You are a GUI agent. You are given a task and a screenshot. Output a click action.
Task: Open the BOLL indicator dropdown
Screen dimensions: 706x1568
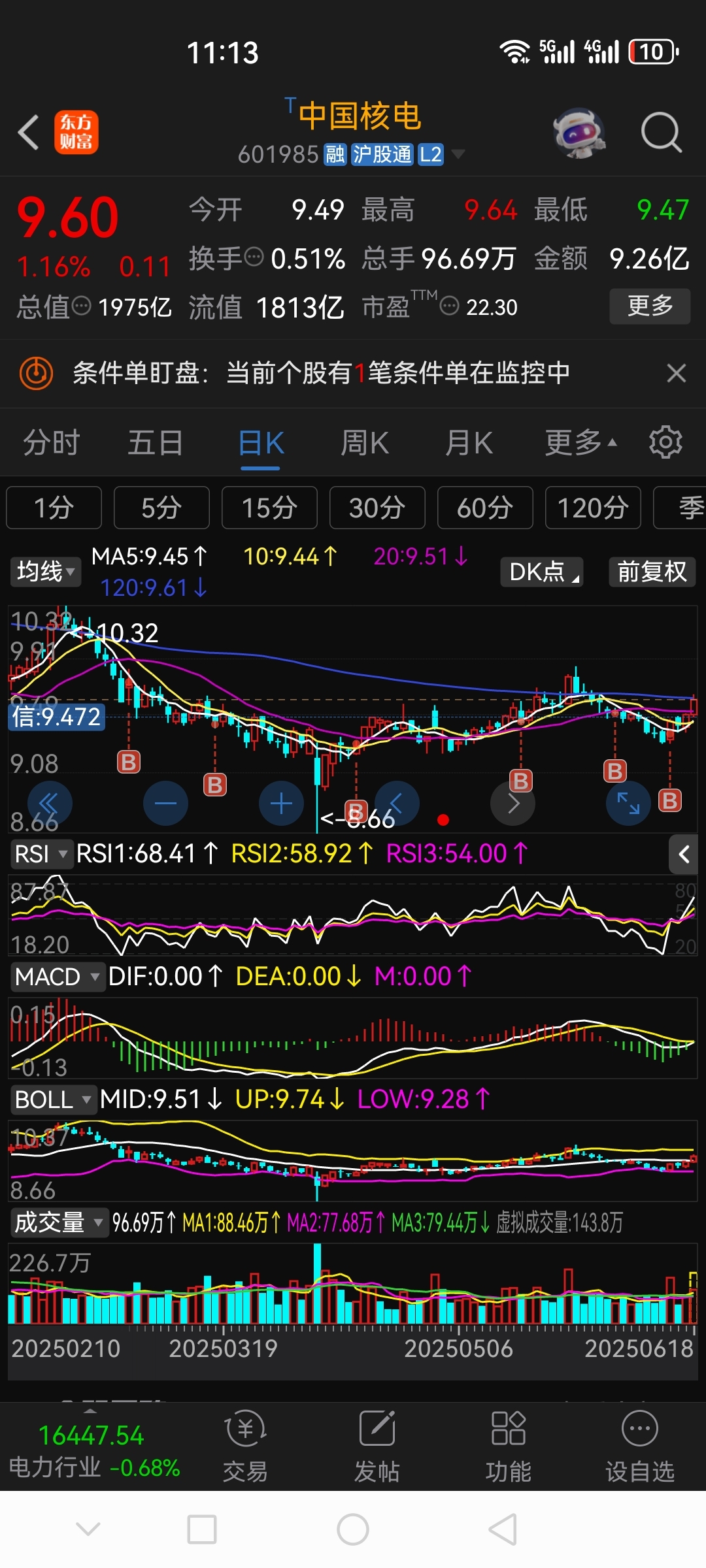pyautogui.click(x=53, y=1100)
